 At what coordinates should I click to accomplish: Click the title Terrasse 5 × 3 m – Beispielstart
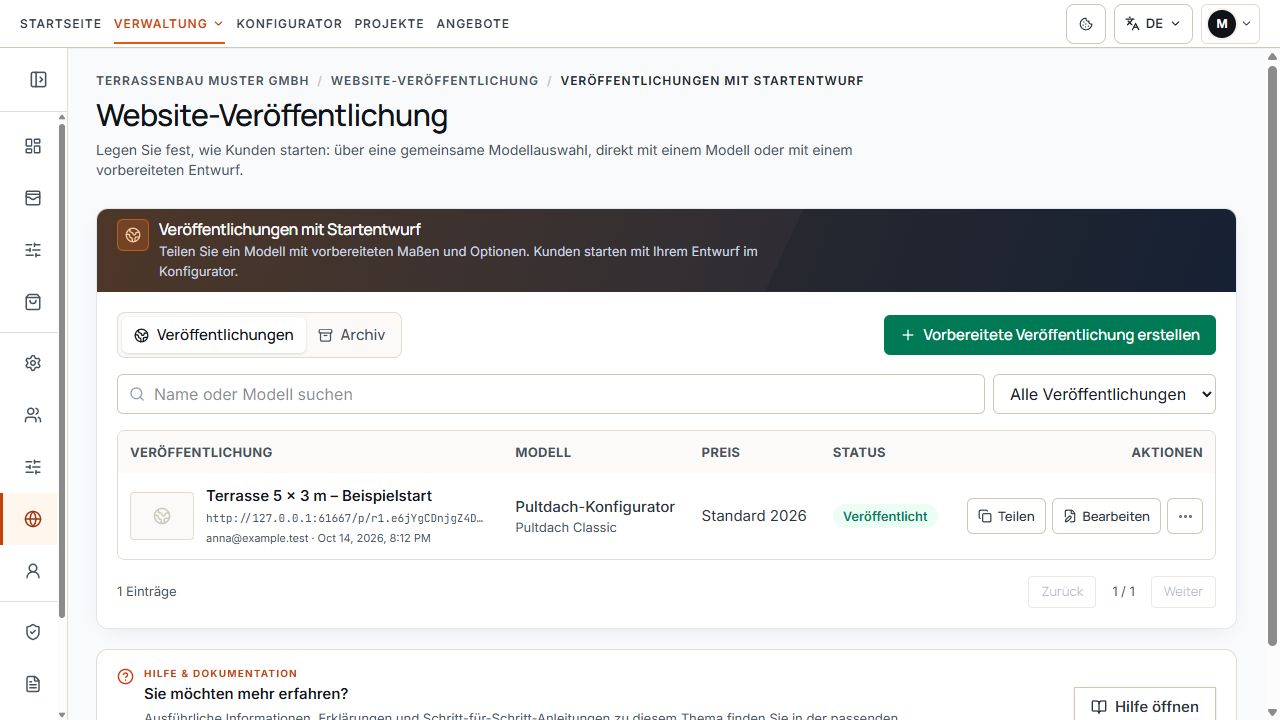coord(319,496)
